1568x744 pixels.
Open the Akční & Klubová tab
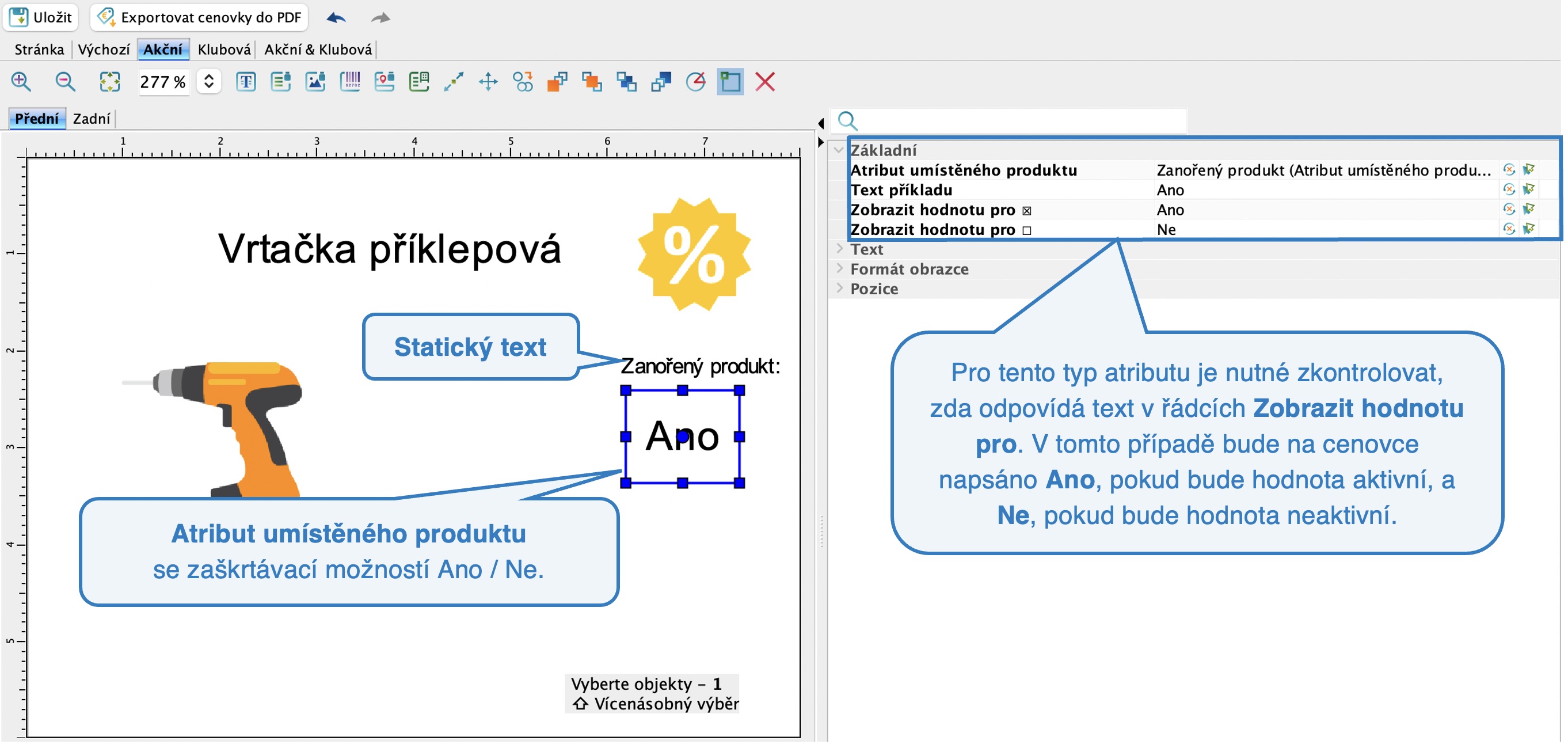318,50
